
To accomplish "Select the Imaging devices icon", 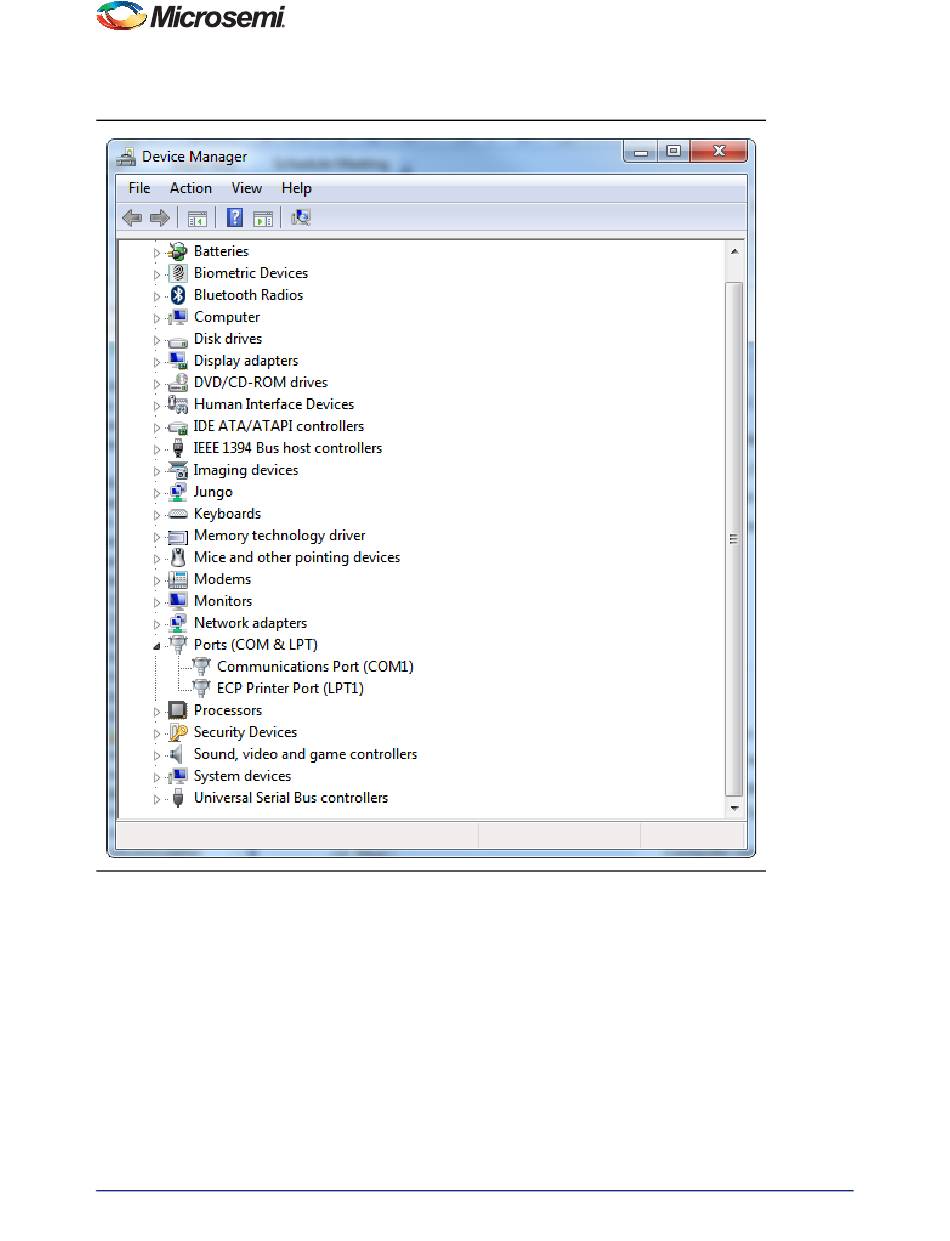I will tap(178, 470).
